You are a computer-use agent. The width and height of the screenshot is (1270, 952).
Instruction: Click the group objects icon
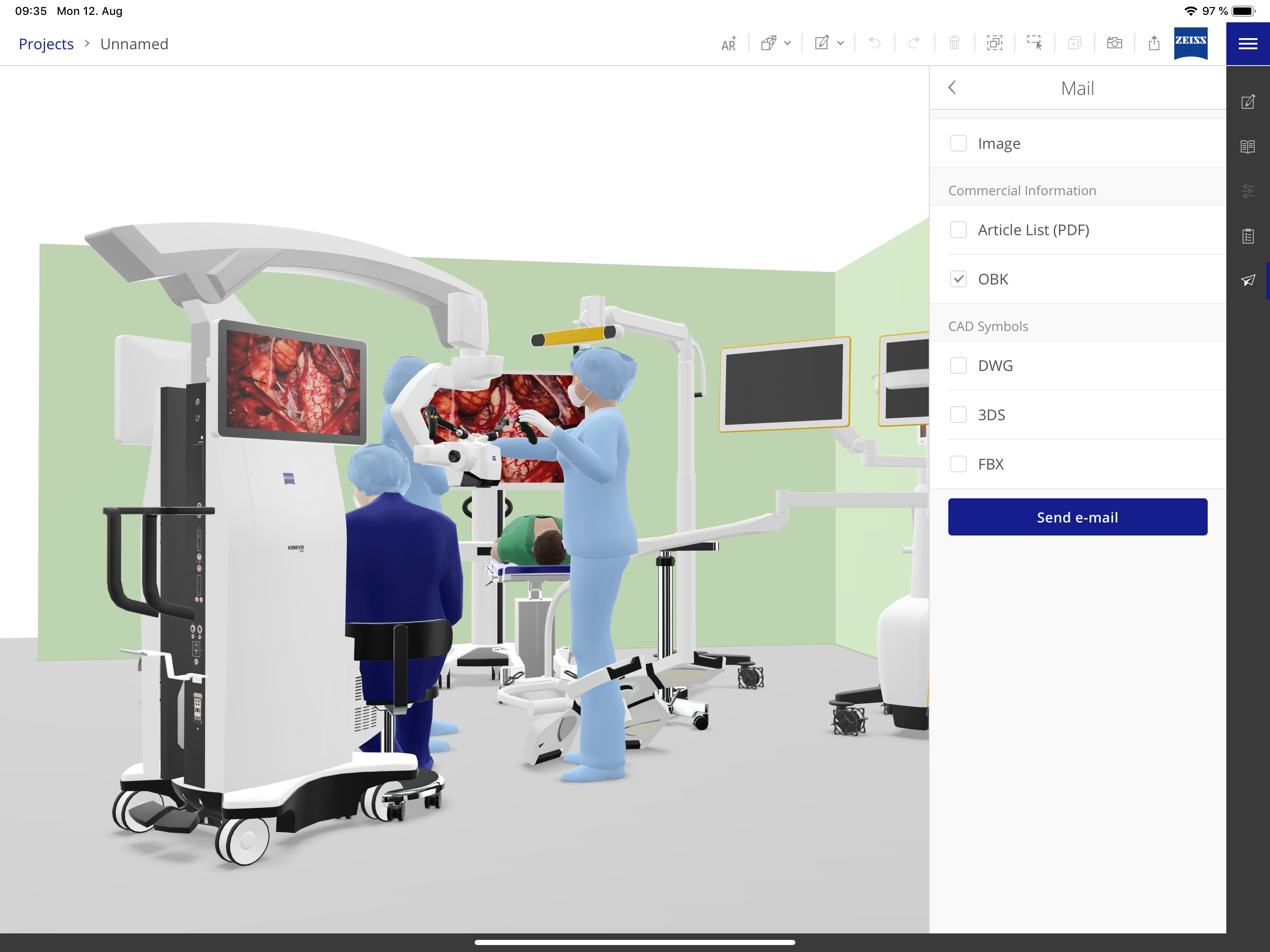point(994,43)
